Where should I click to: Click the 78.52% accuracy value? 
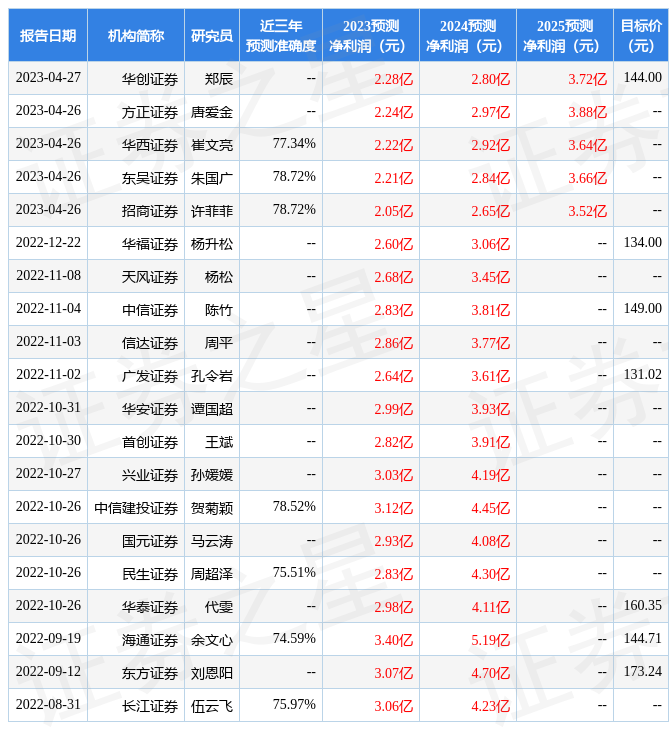click(x=294, y=507)
